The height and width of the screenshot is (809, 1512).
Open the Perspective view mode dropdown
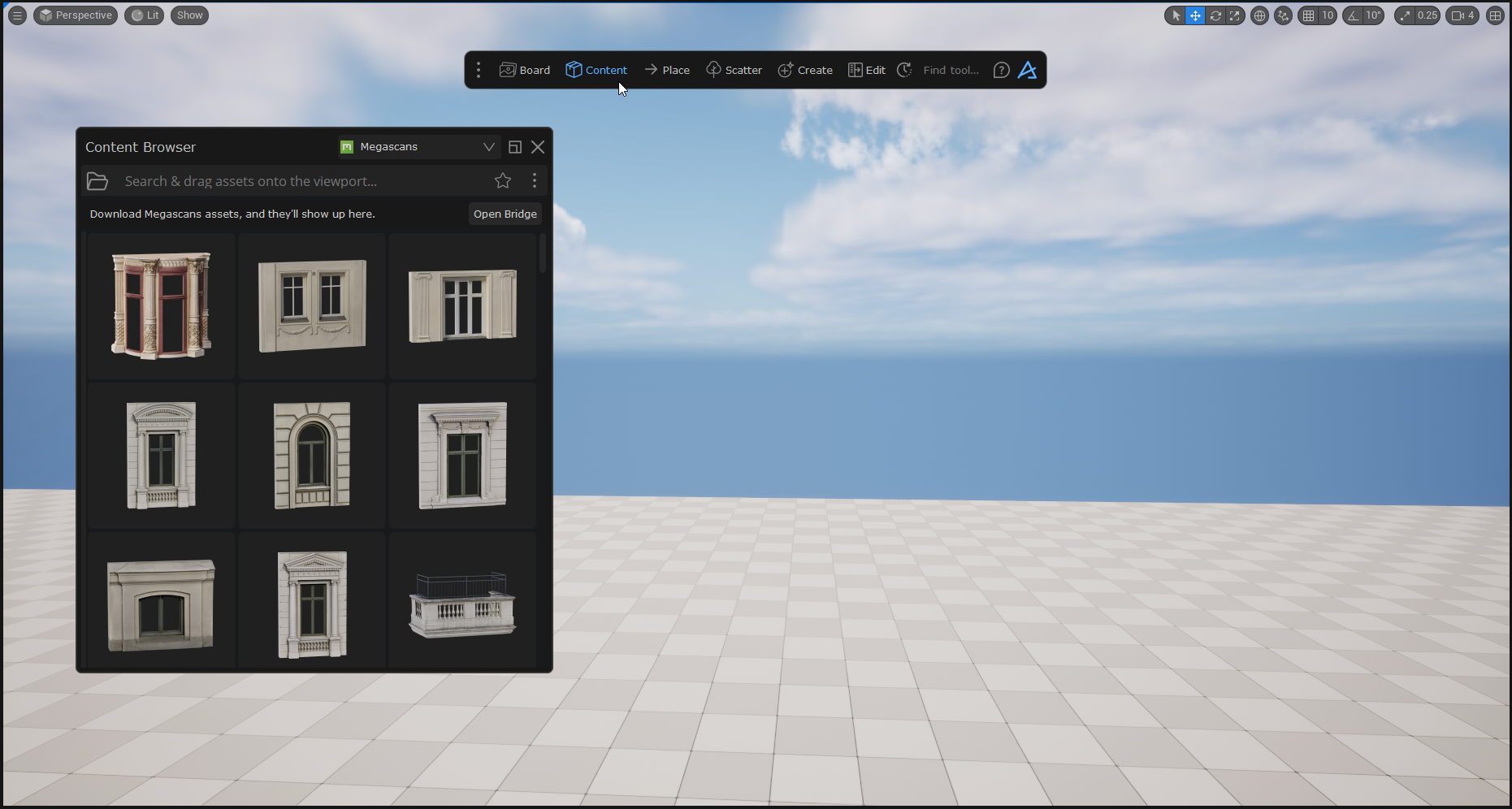pos(76,15)
